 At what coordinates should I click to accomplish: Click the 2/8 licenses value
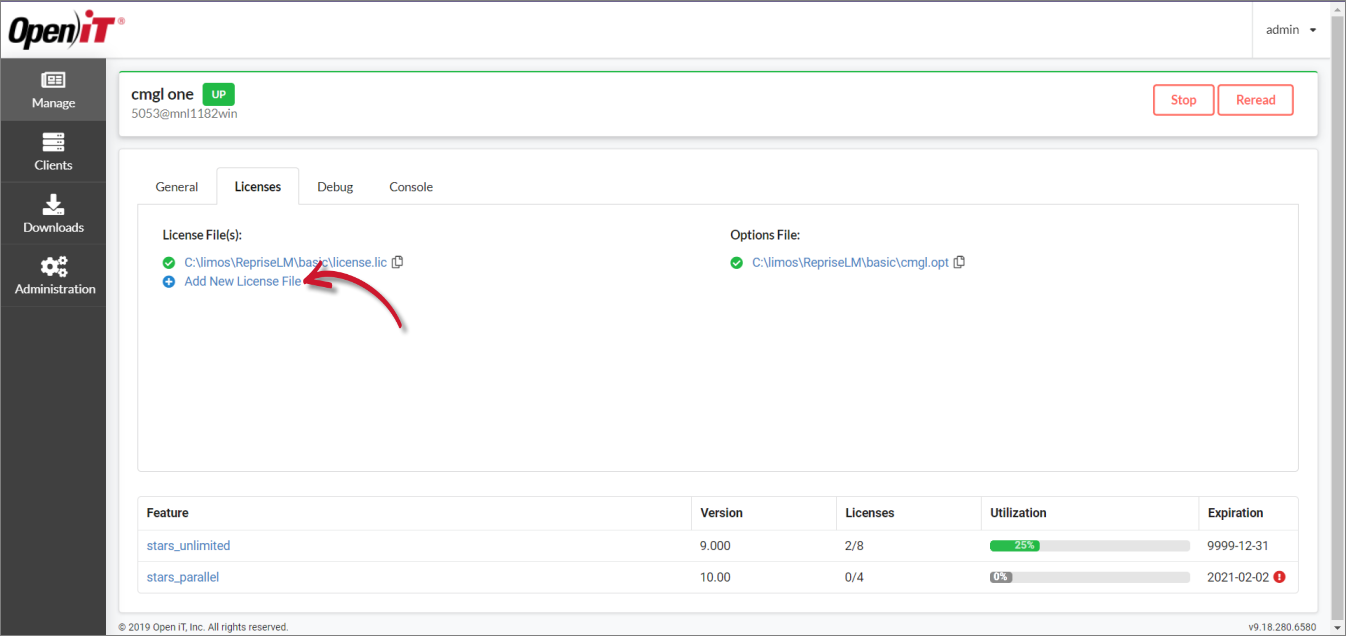pyautogui.click(x=854, y=546)
